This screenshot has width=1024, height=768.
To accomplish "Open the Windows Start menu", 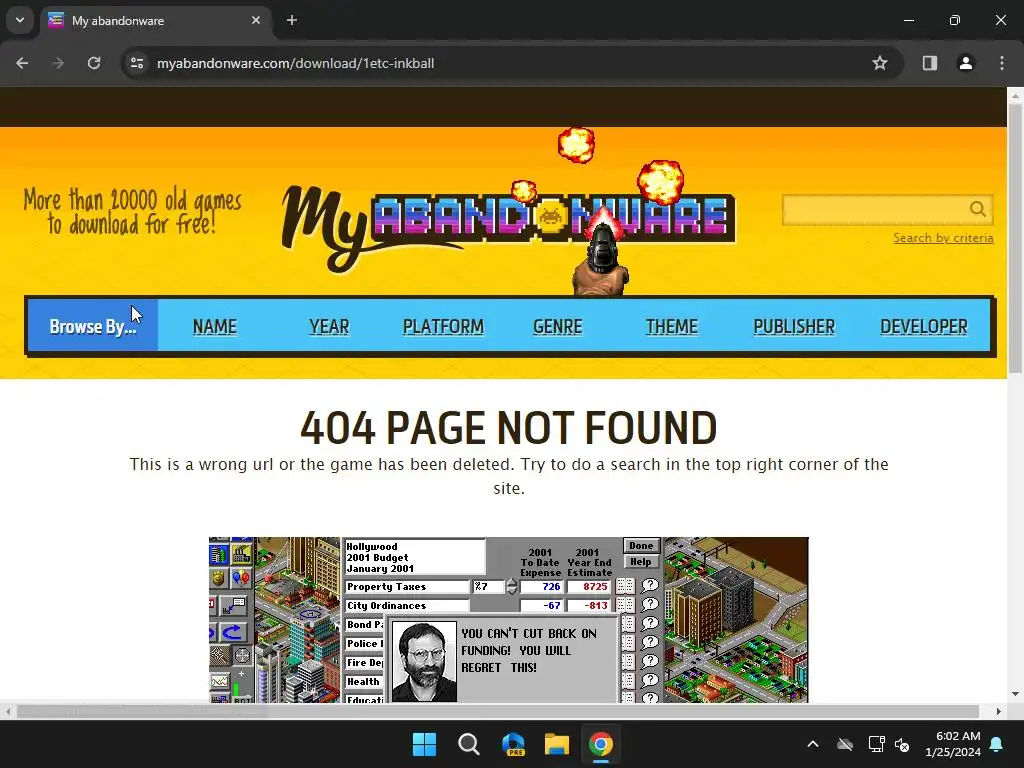I will pyautogui.click(x=424, y=744).
